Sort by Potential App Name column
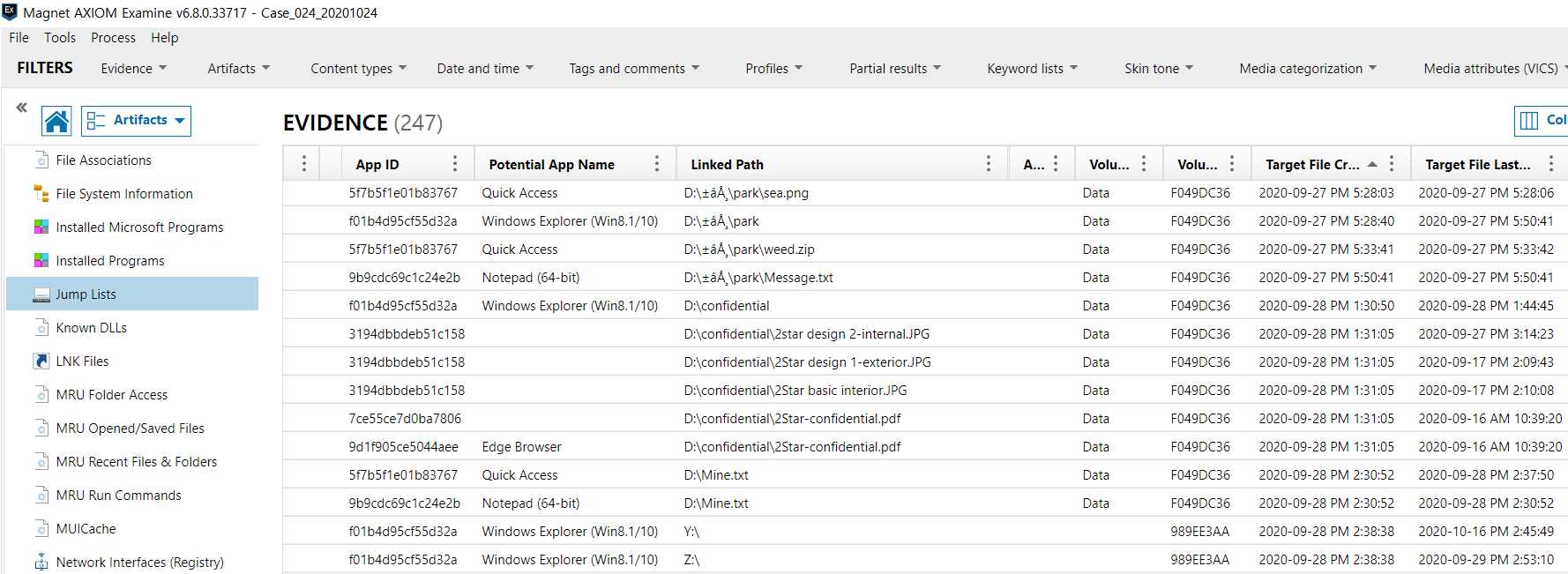1568x574 pixels. (x=551, y=164)
